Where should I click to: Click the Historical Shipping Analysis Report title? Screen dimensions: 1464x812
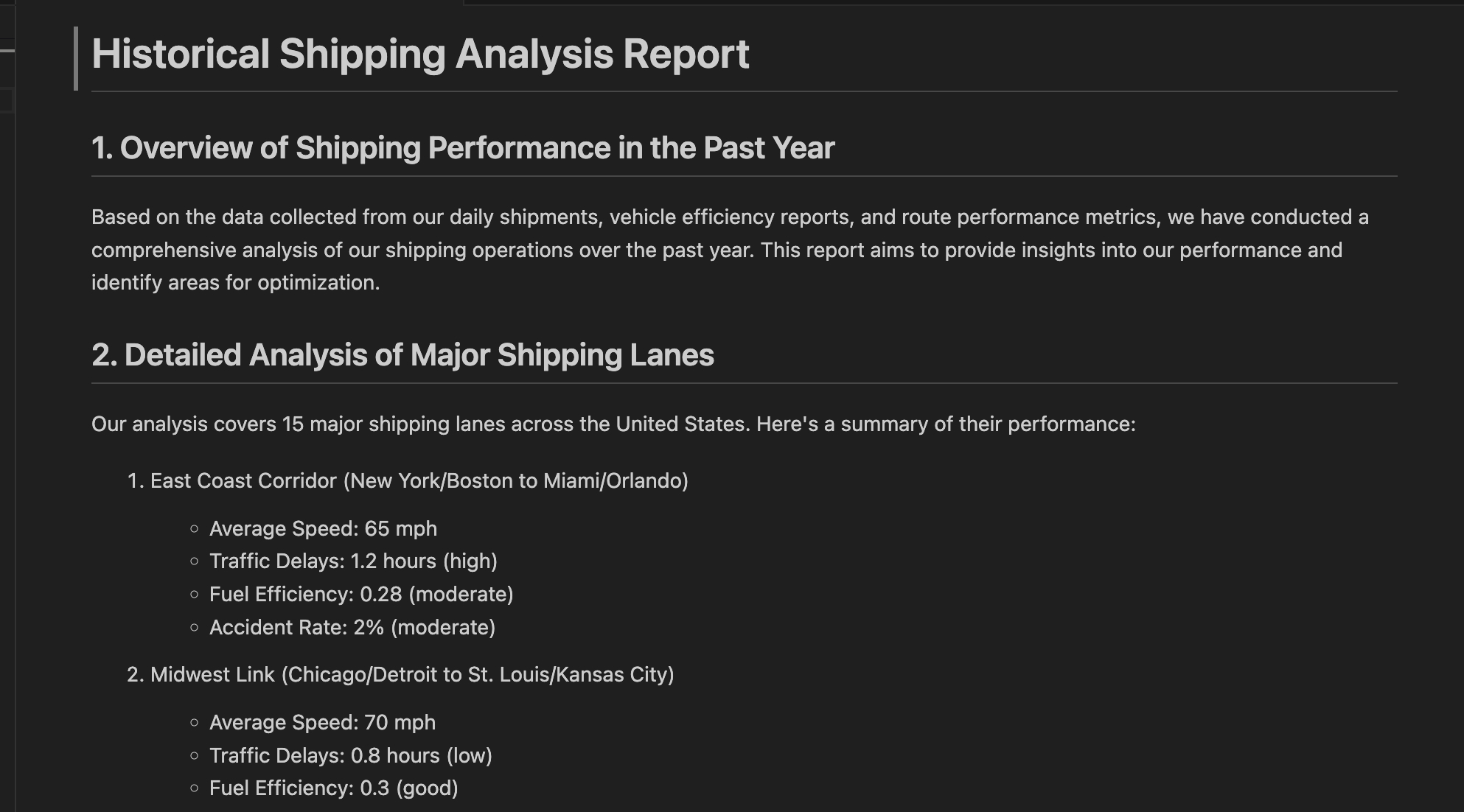[419, 55]
